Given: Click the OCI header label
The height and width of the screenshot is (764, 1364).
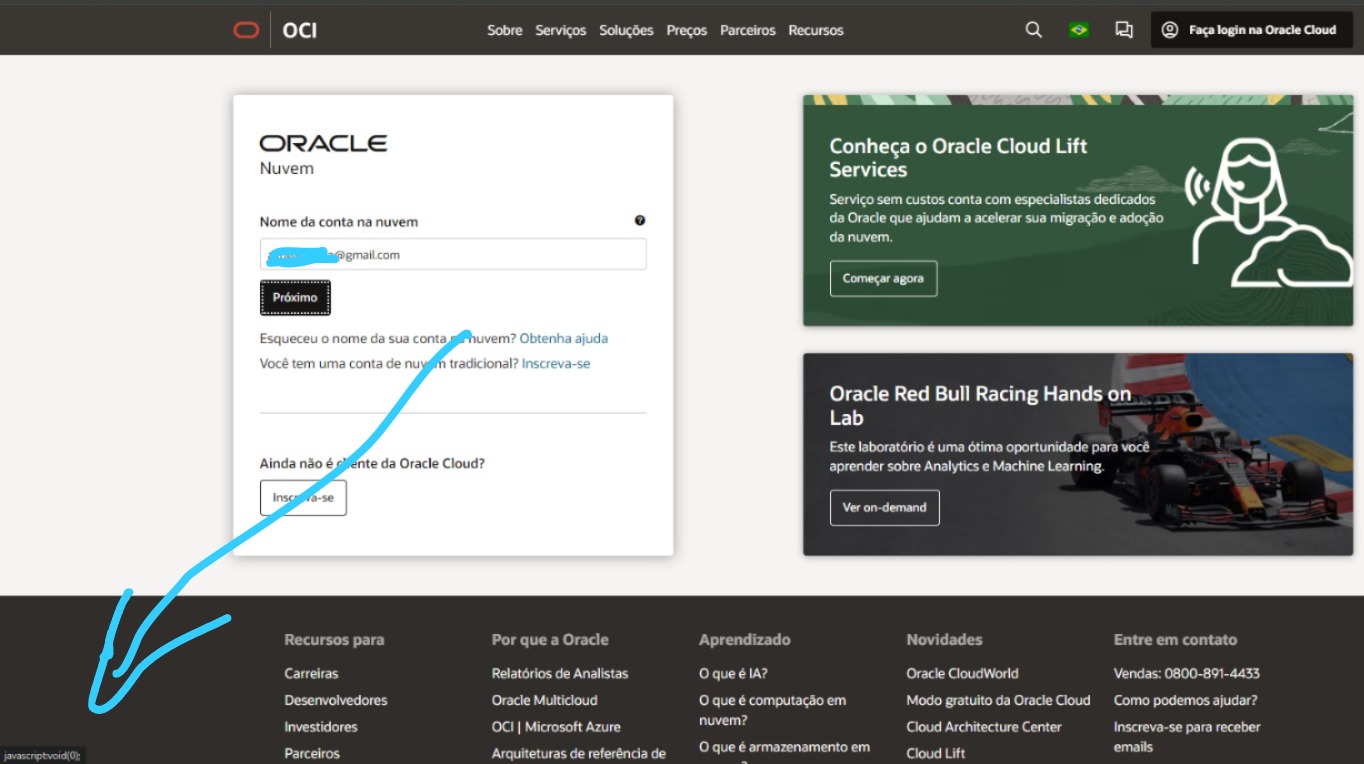Looking at the screenshot, I should (300, 30).
